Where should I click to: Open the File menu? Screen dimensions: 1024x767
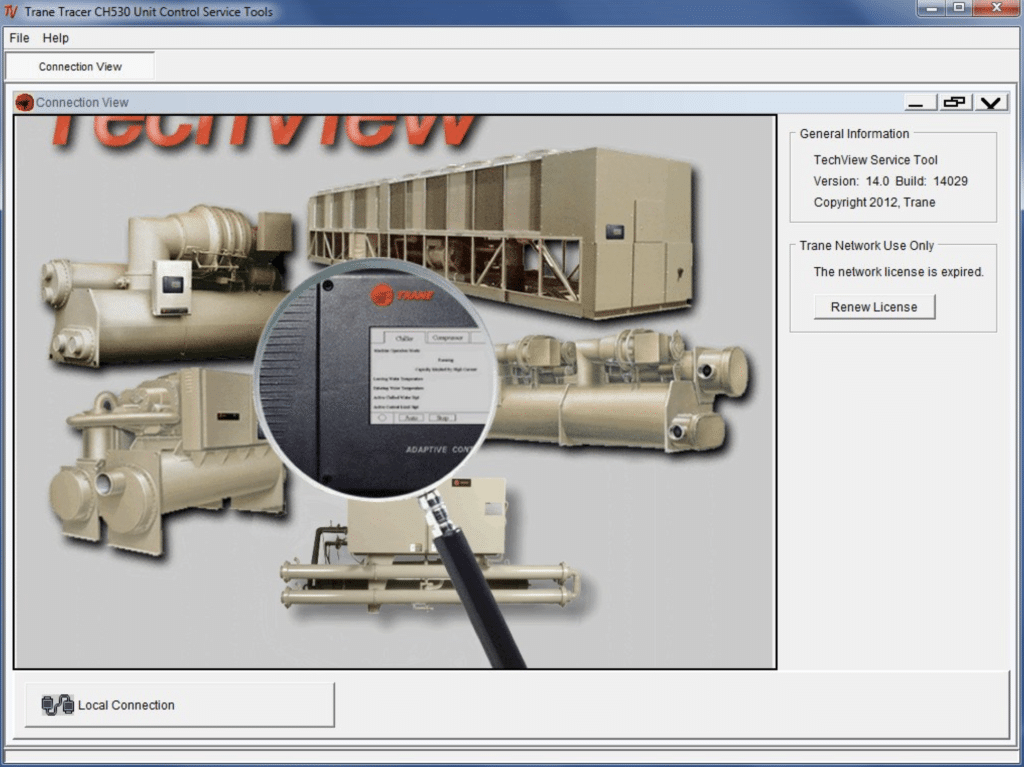point(19,38)
